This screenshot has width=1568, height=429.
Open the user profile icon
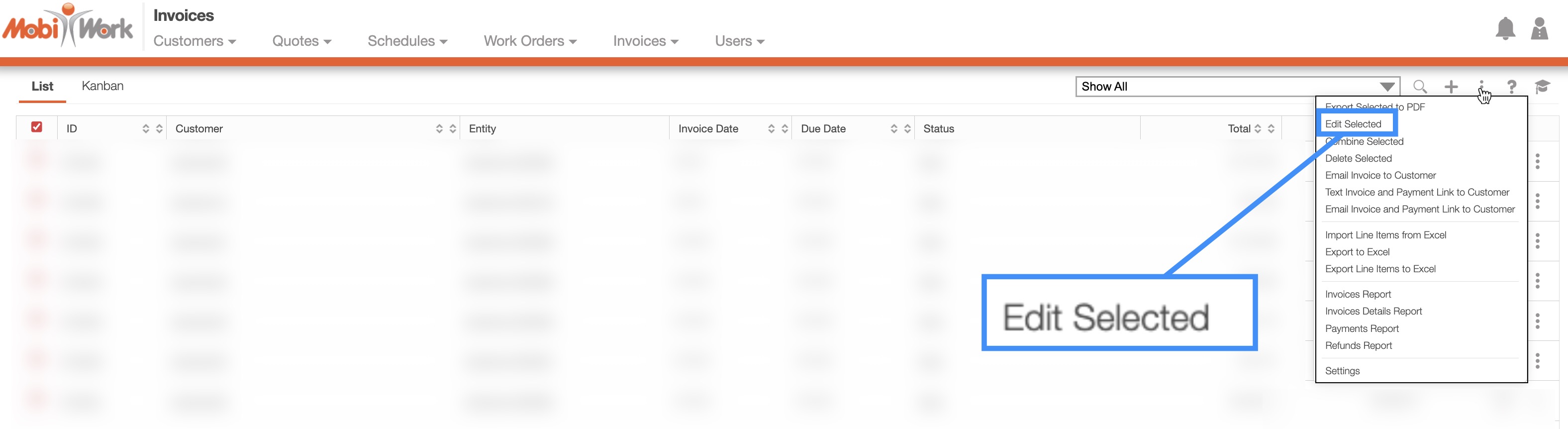(1539, 29)
